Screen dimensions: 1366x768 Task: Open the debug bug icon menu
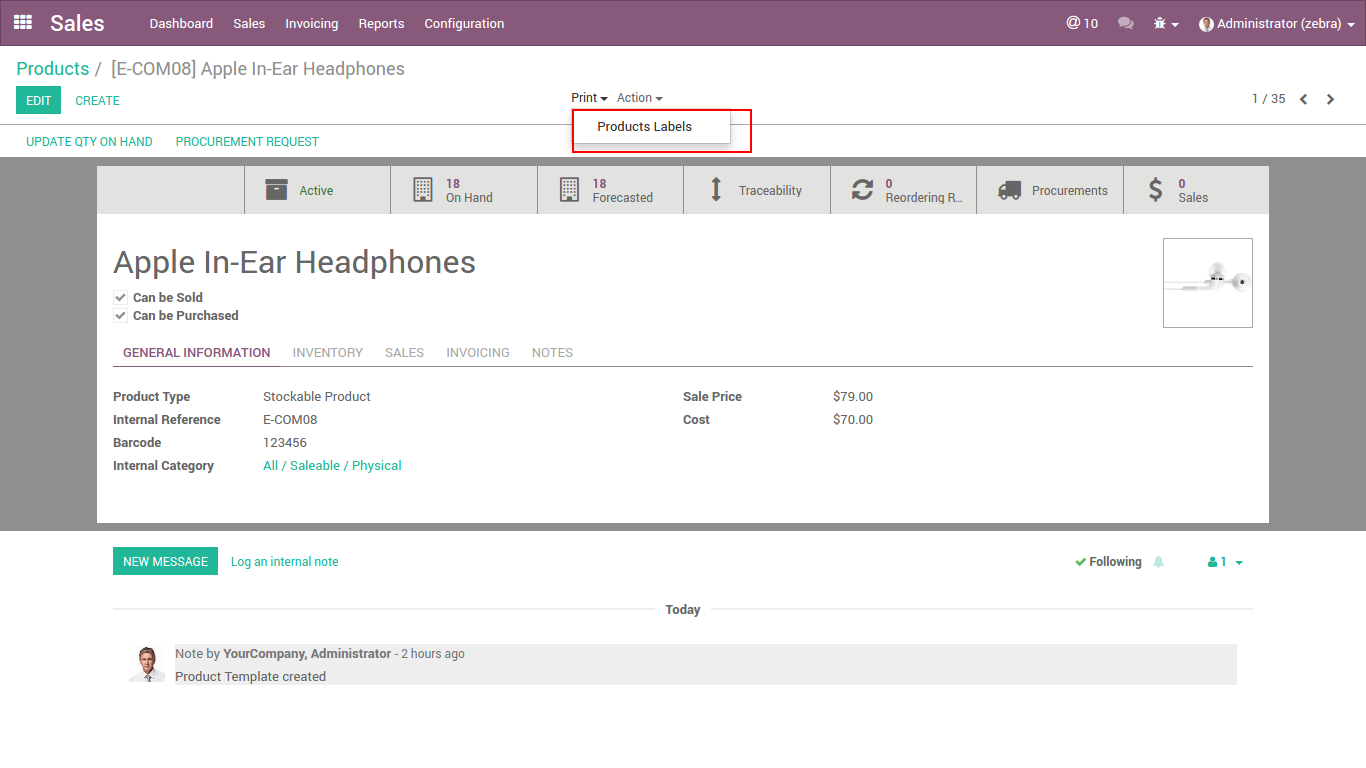(1166, 23)
